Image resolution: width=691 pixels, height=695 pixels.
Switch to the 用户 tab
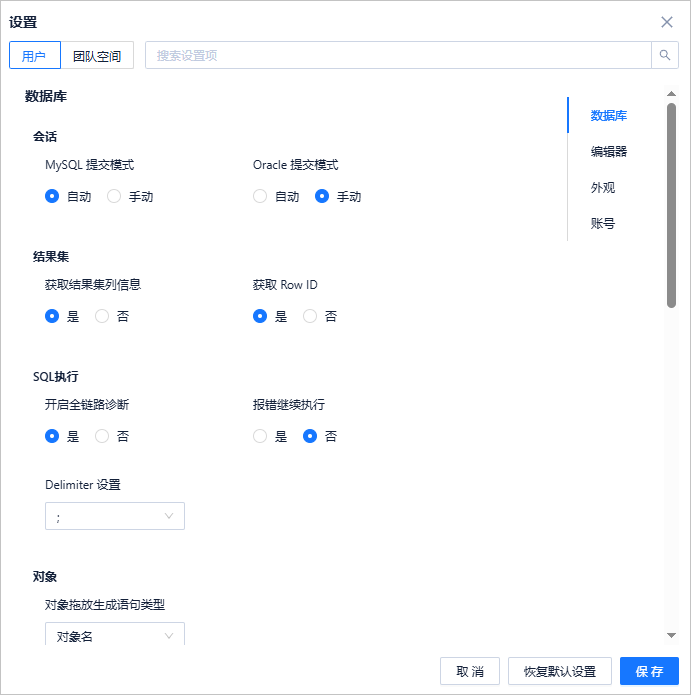35,55
